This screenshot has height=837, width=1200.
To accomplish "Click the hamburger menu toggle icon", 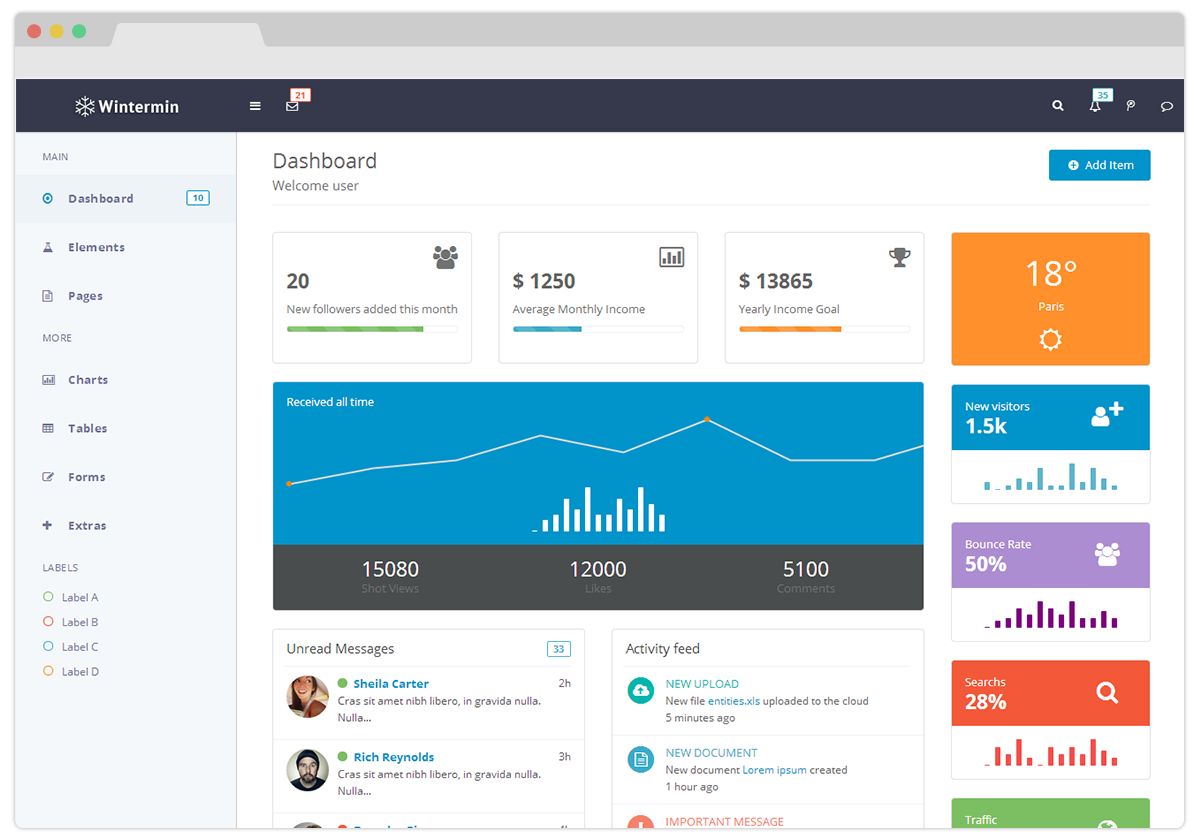I will [255, 106].
